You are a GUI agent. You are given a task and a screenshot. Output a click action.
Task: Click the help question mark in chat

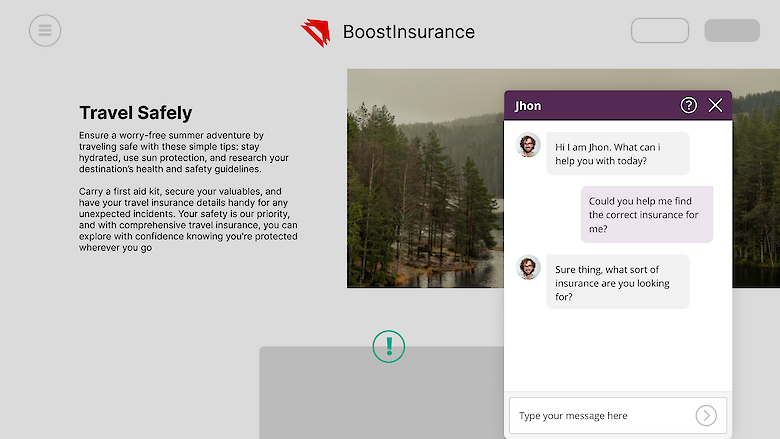tap(688, 105)
